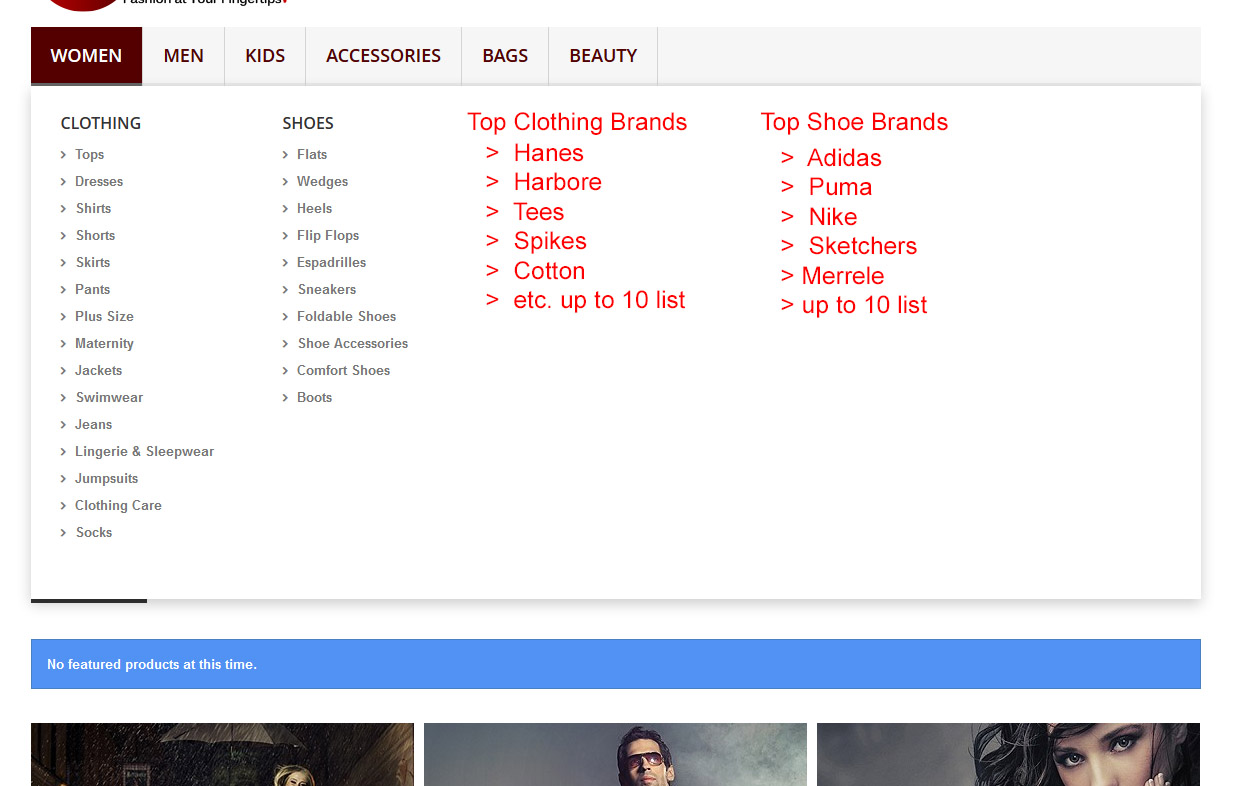Select Boots in the Shoes list

(314, 397)
